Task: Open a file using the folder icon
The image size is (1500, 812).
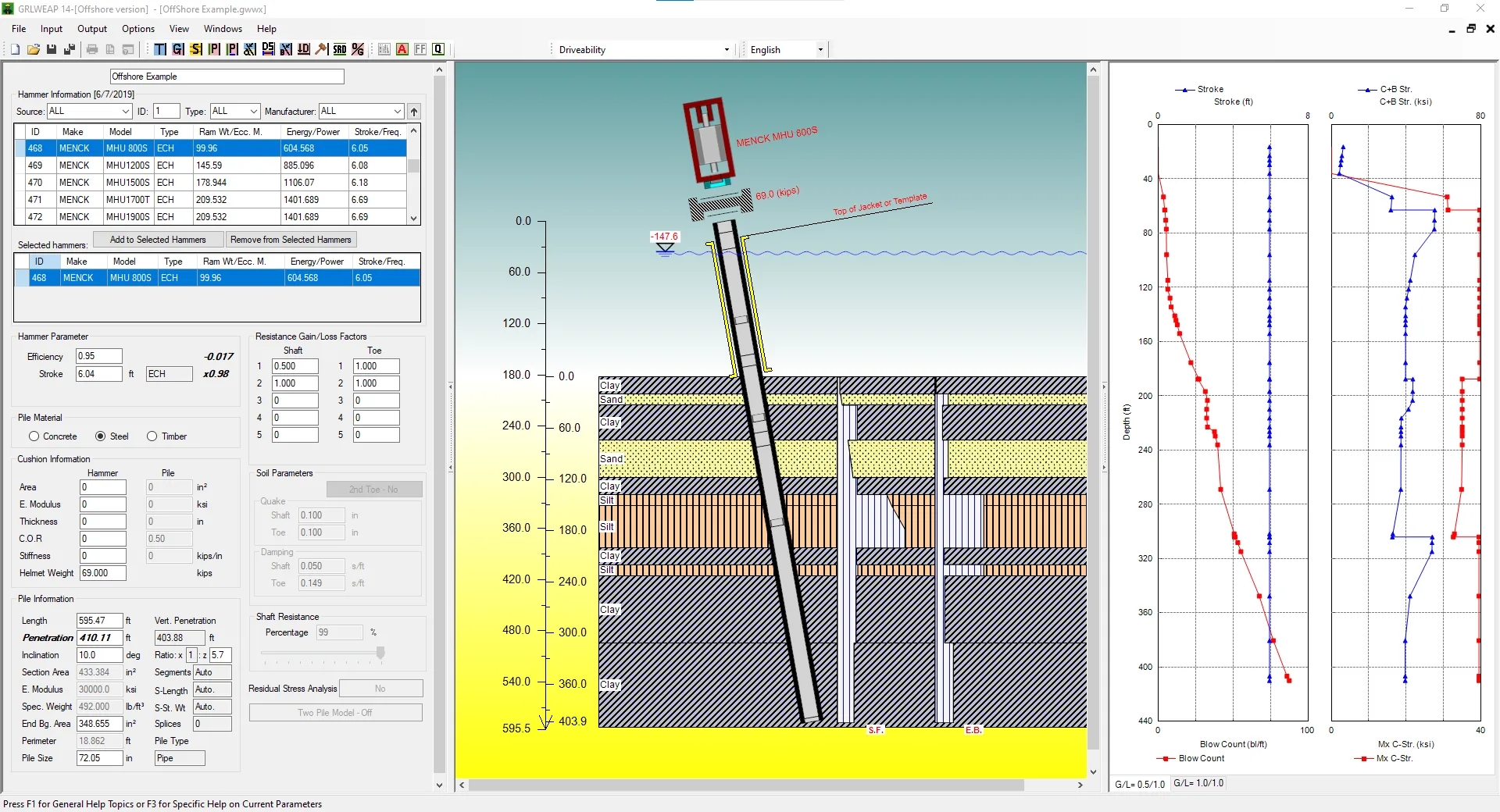Action: click(33, 49)
